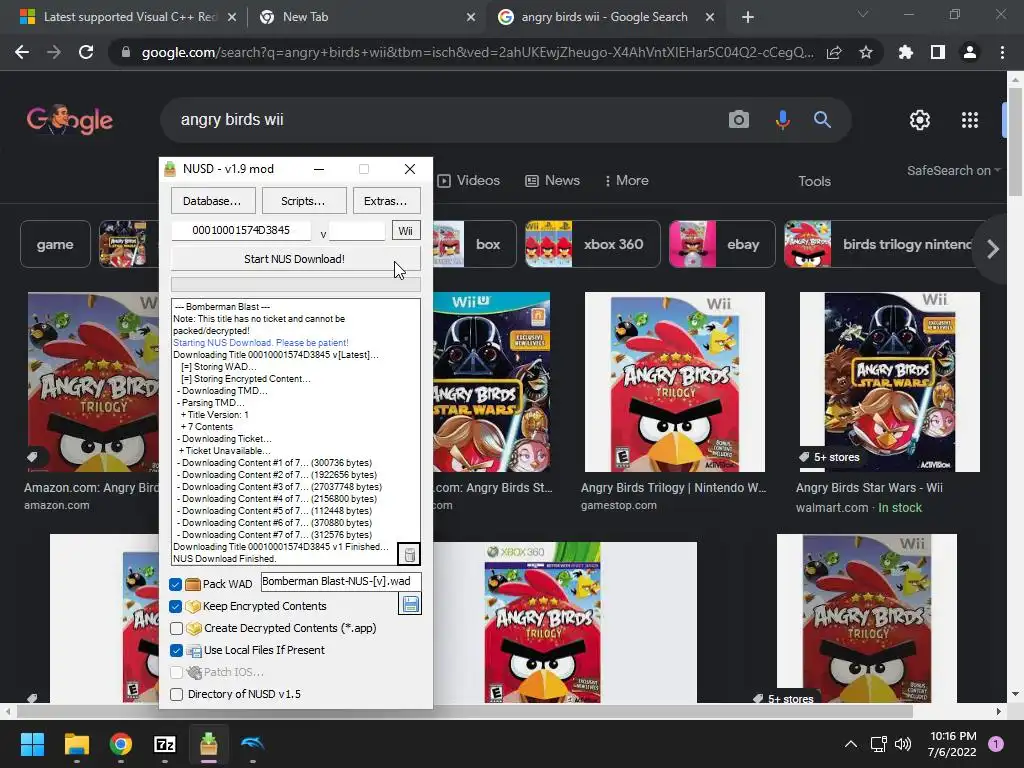This screenshot has width=1024, height=768.
Task: Go back in Chrome
Action: click(22, 52)
